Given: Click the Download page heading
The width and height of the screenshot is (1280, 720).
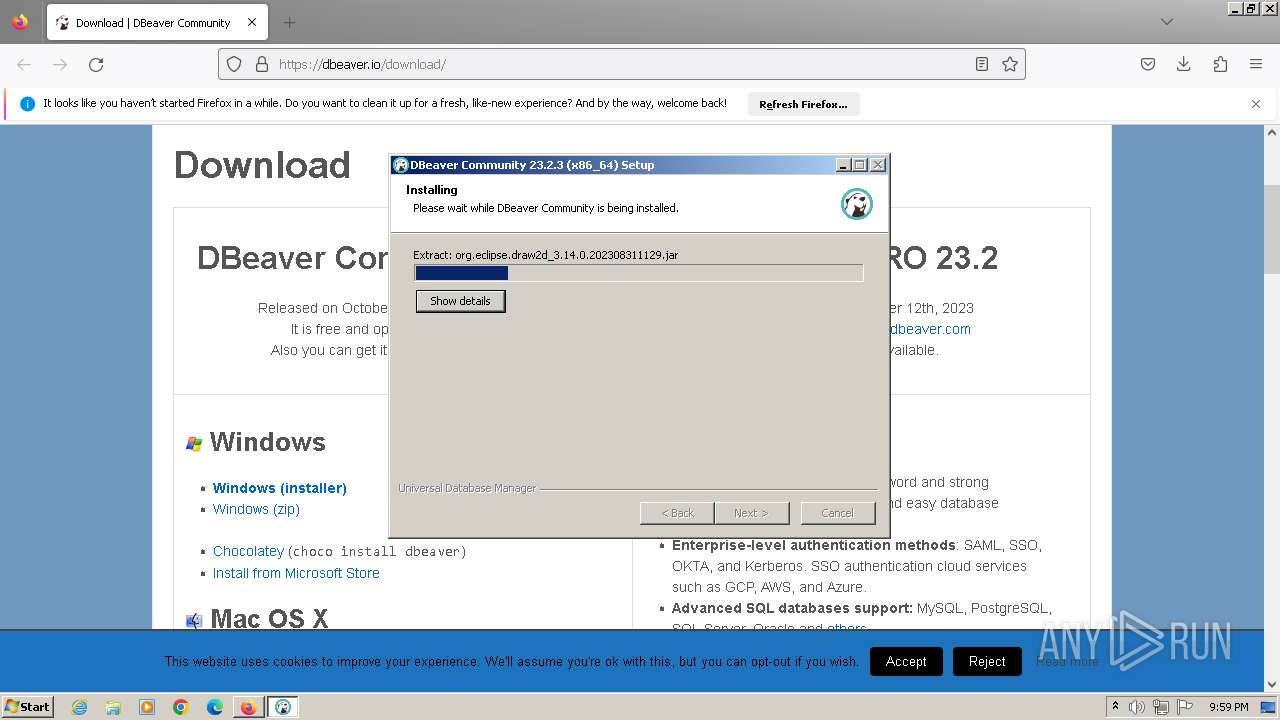Looking at the screenshot, I should [262, 165].
